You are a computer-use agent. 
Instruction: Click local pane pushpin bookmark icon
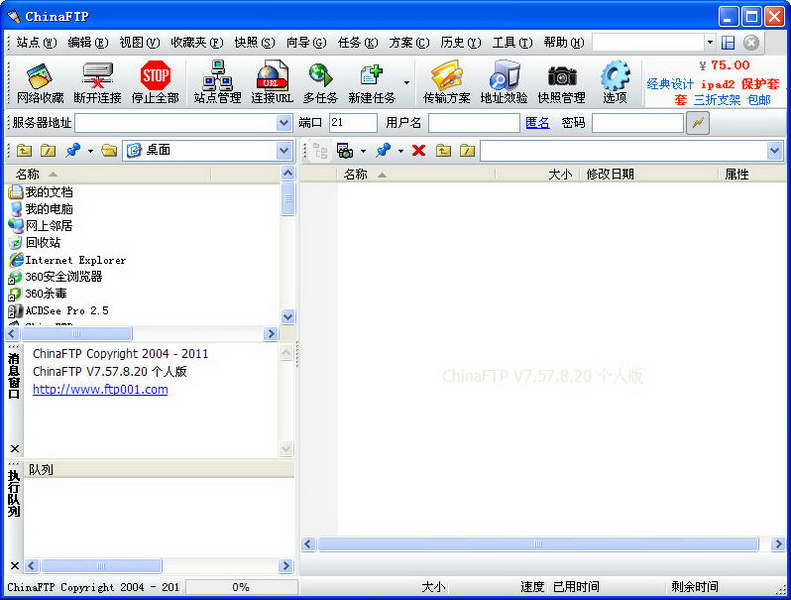coord(73,150)
